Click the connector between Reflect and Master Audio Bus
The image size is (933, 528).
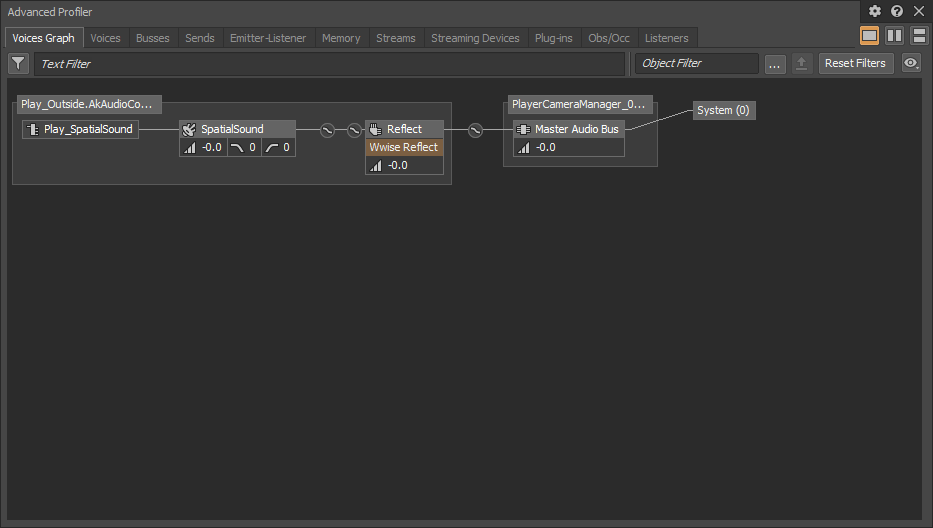(x=475, y=129)
